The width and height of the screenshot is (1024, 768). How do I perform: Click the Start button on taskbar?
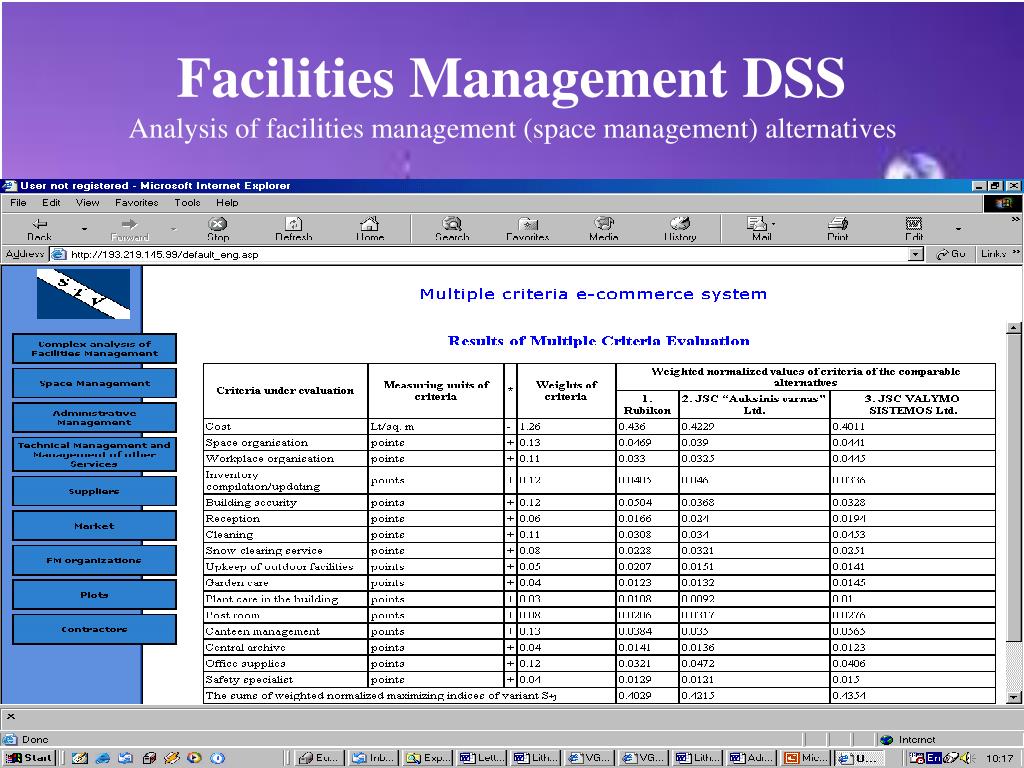[29, 758]
